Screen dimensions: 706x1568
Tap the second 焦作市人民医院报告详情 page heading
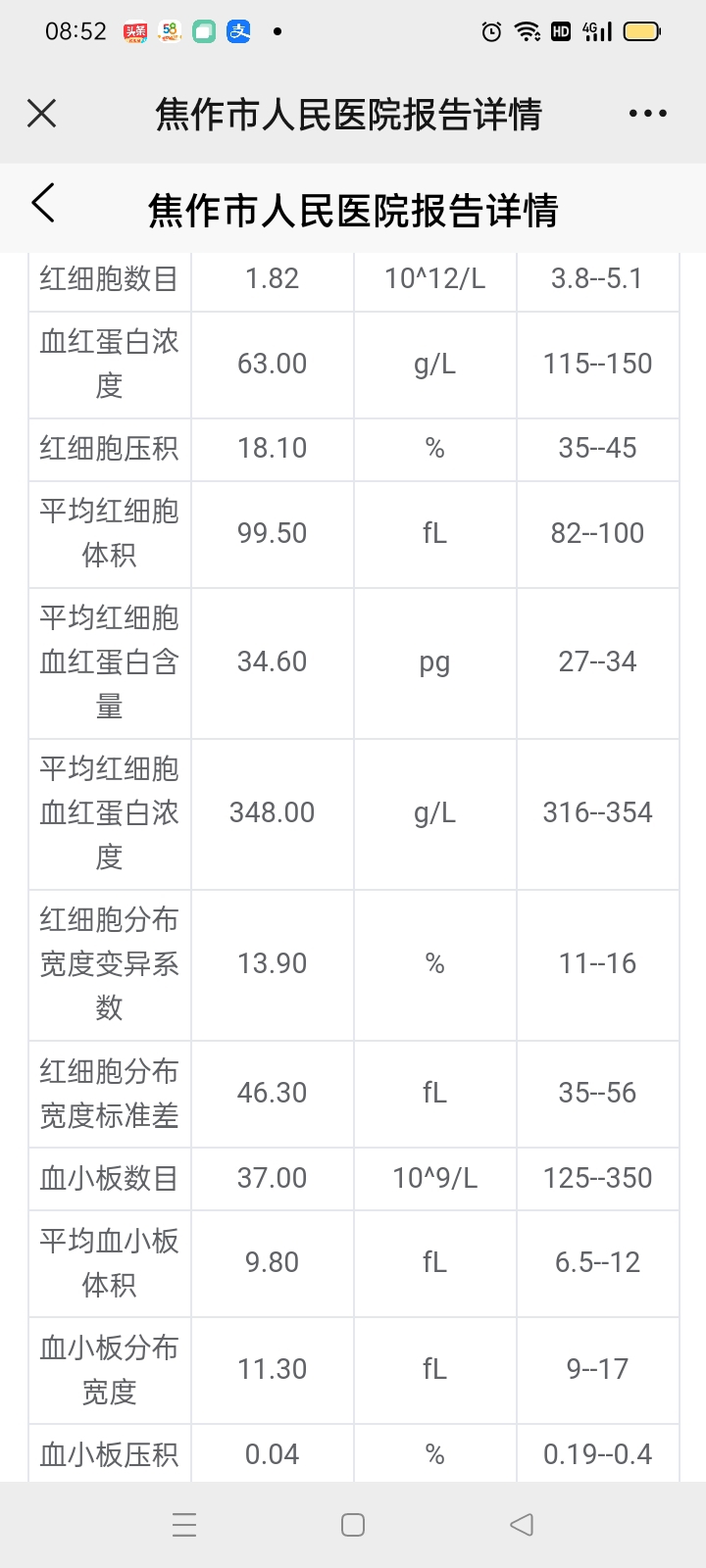tap(353, 210)
